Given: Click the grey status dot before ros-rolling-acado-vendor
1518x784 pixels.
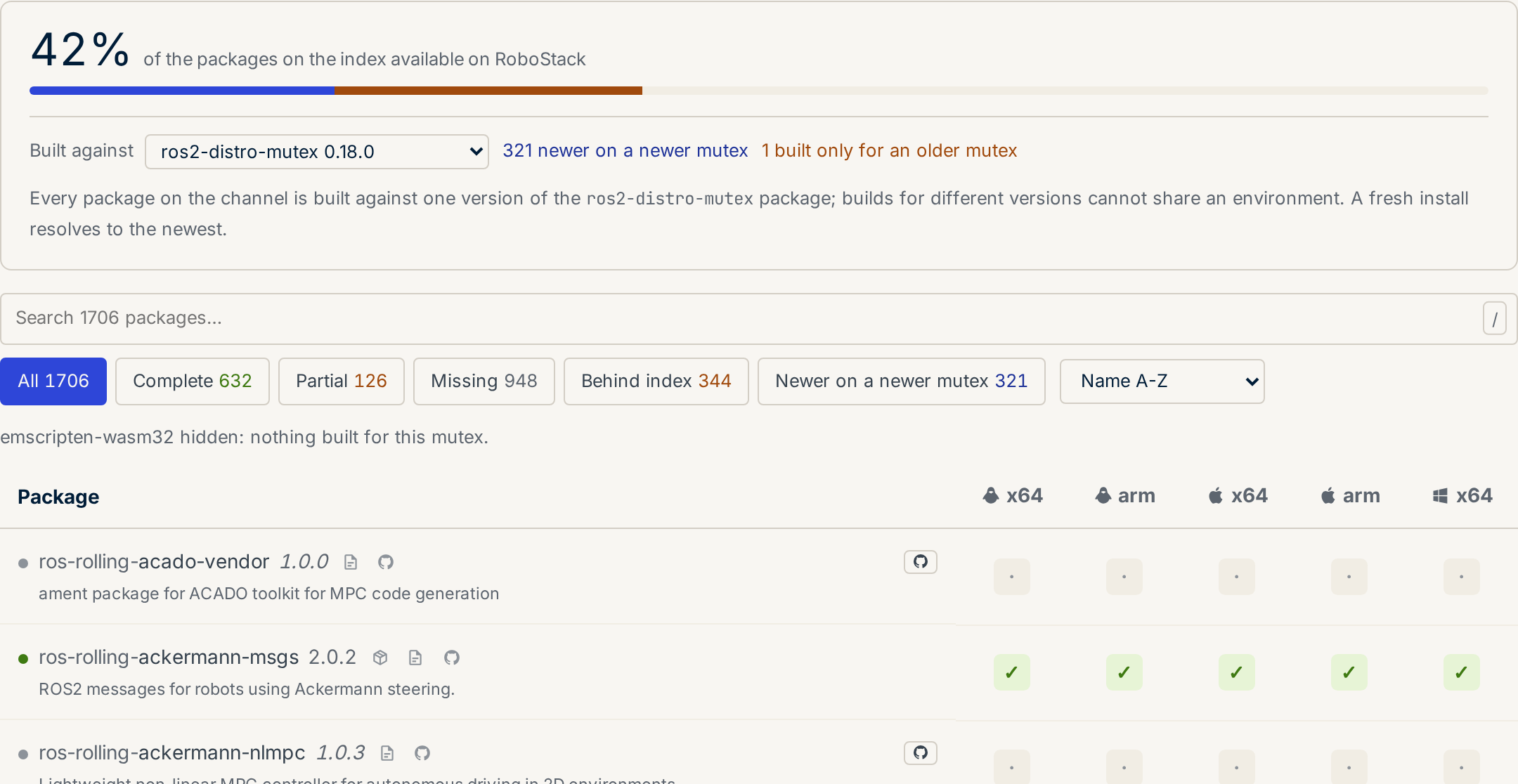Looking at the screenshot, I should click(23, 563).
